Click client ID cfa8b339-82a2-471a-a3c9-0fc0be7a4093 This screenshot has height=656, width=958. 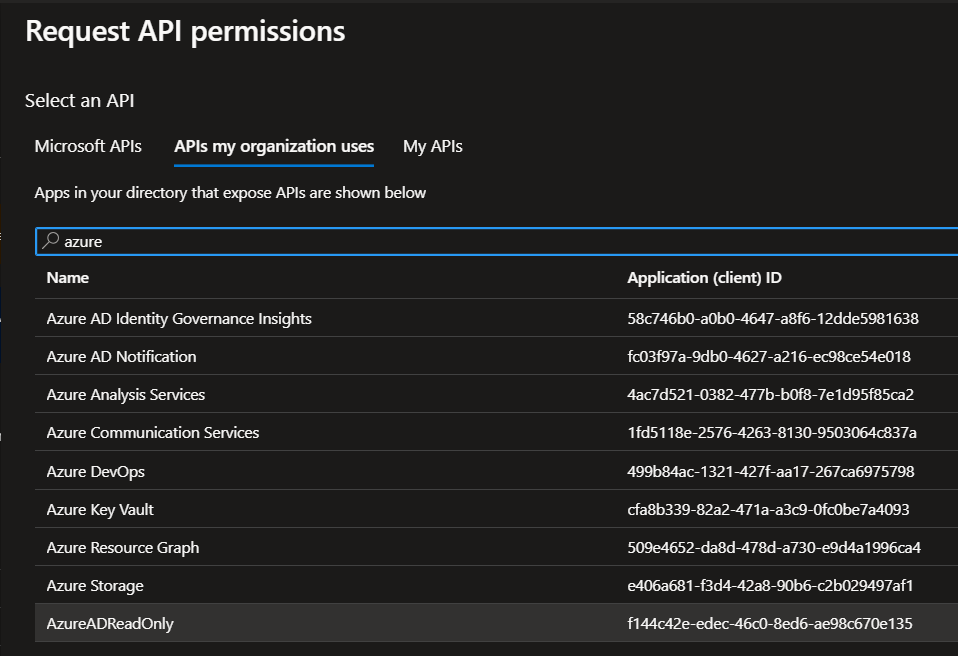coord(768,509)
